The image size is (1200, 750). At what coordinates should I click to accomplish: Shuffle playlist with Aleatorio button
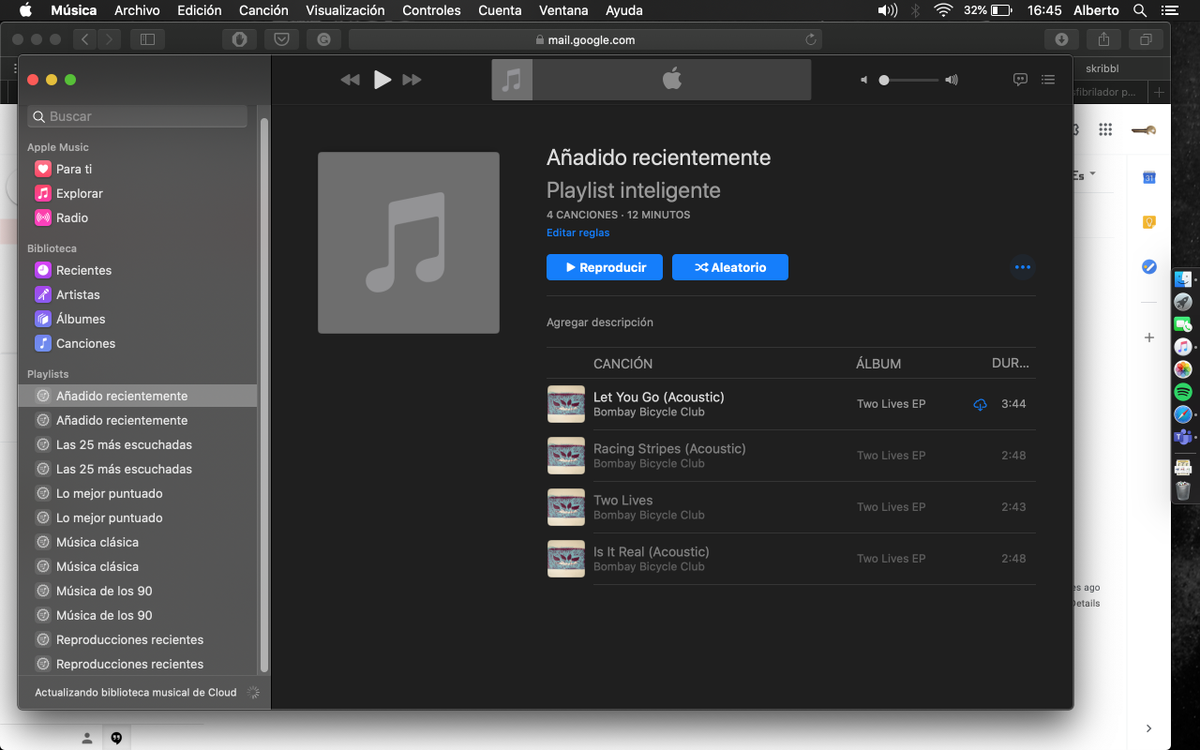[730, 267]
